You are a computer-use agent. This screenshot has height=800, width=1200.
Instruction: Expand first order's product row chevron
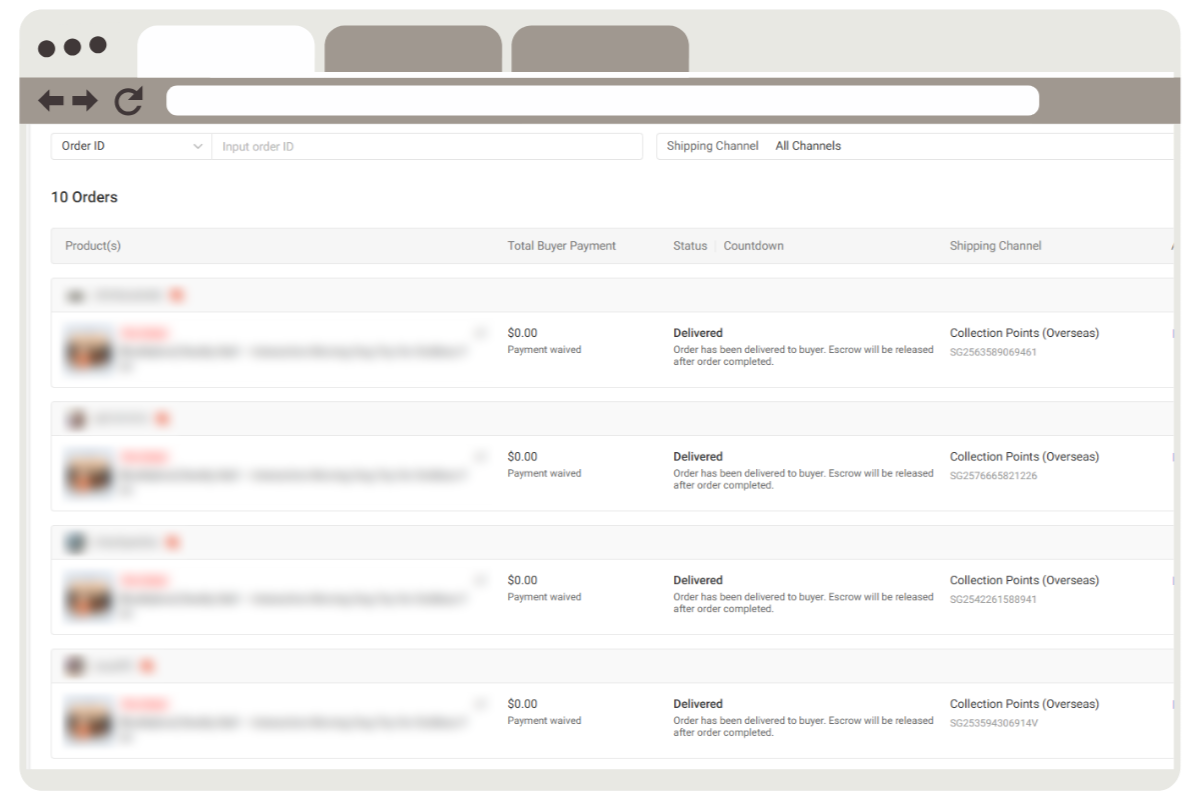[480, 333]
